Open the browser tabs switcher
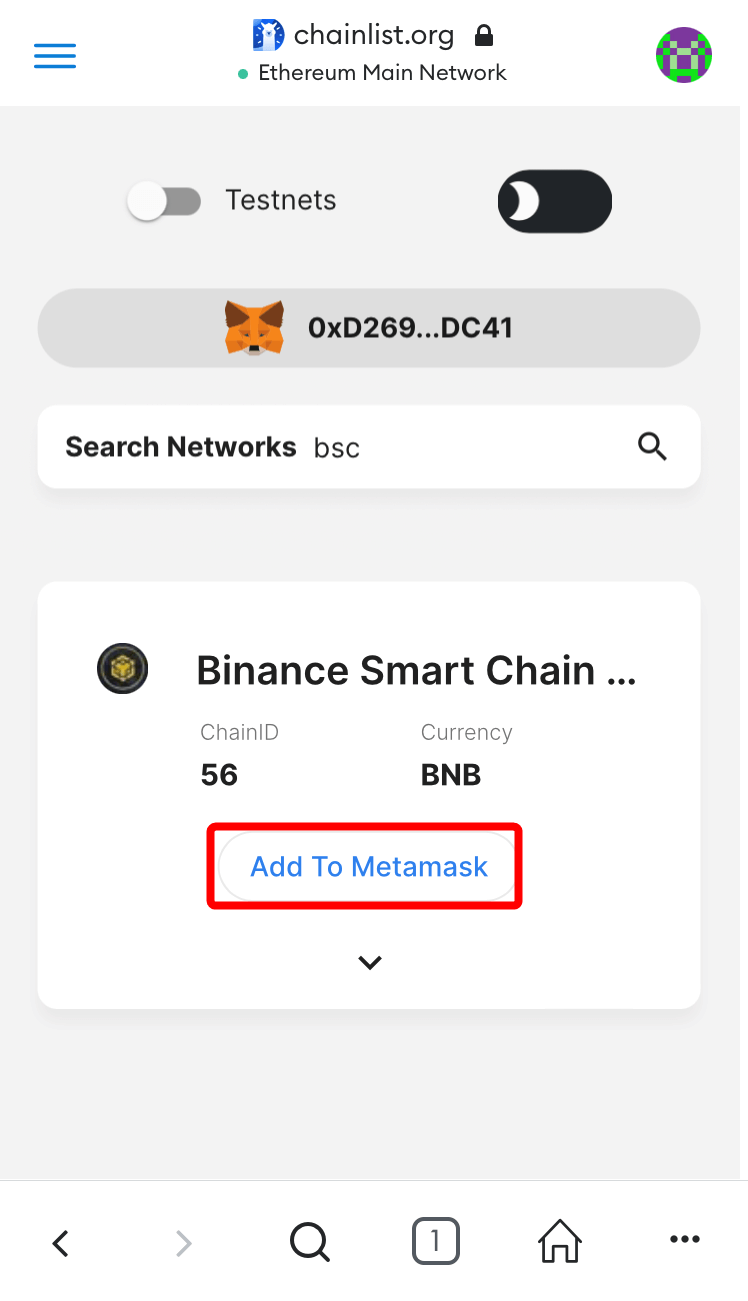Image resolution: width=748 pixels, height=1301 pixels. pyautogui.click(x=435, y=1241)
